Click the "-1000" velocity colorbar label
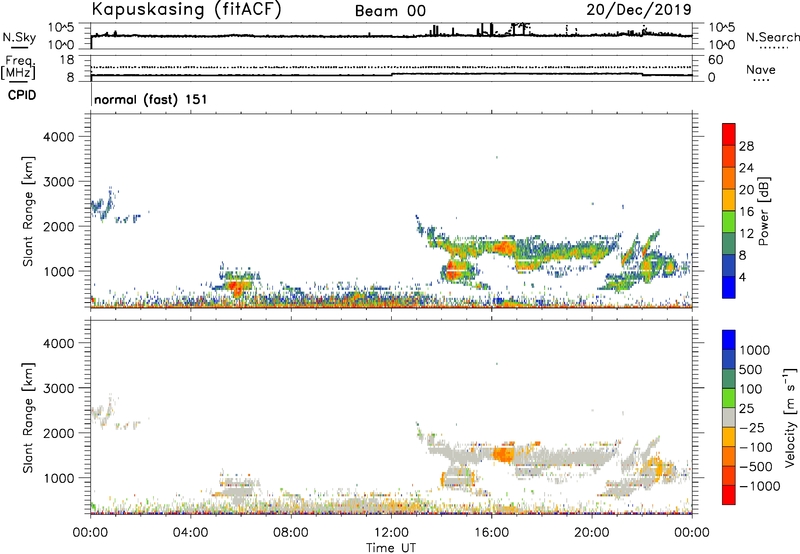 [759, 486]
